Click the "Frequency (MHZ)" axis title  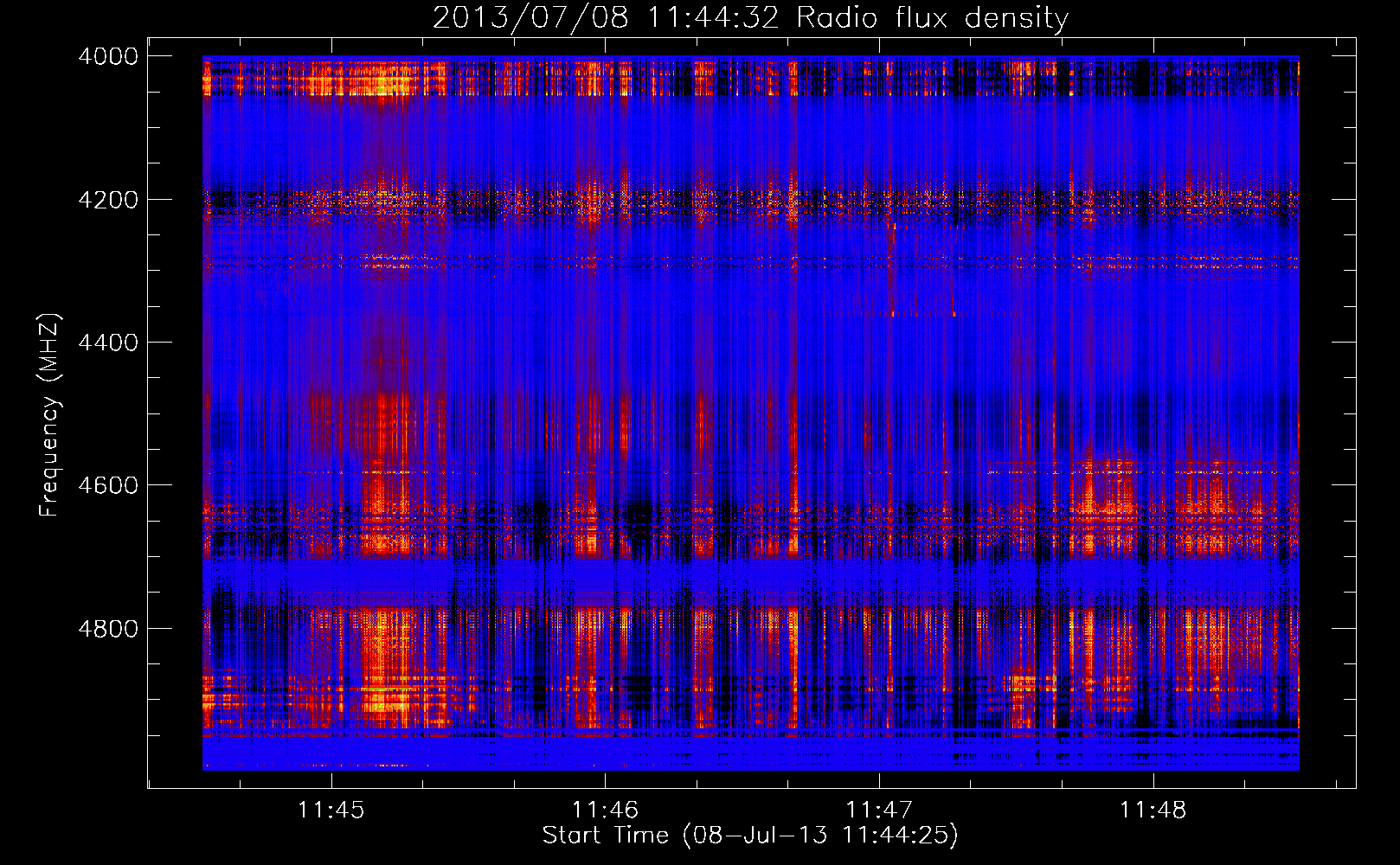coord(49,414)
